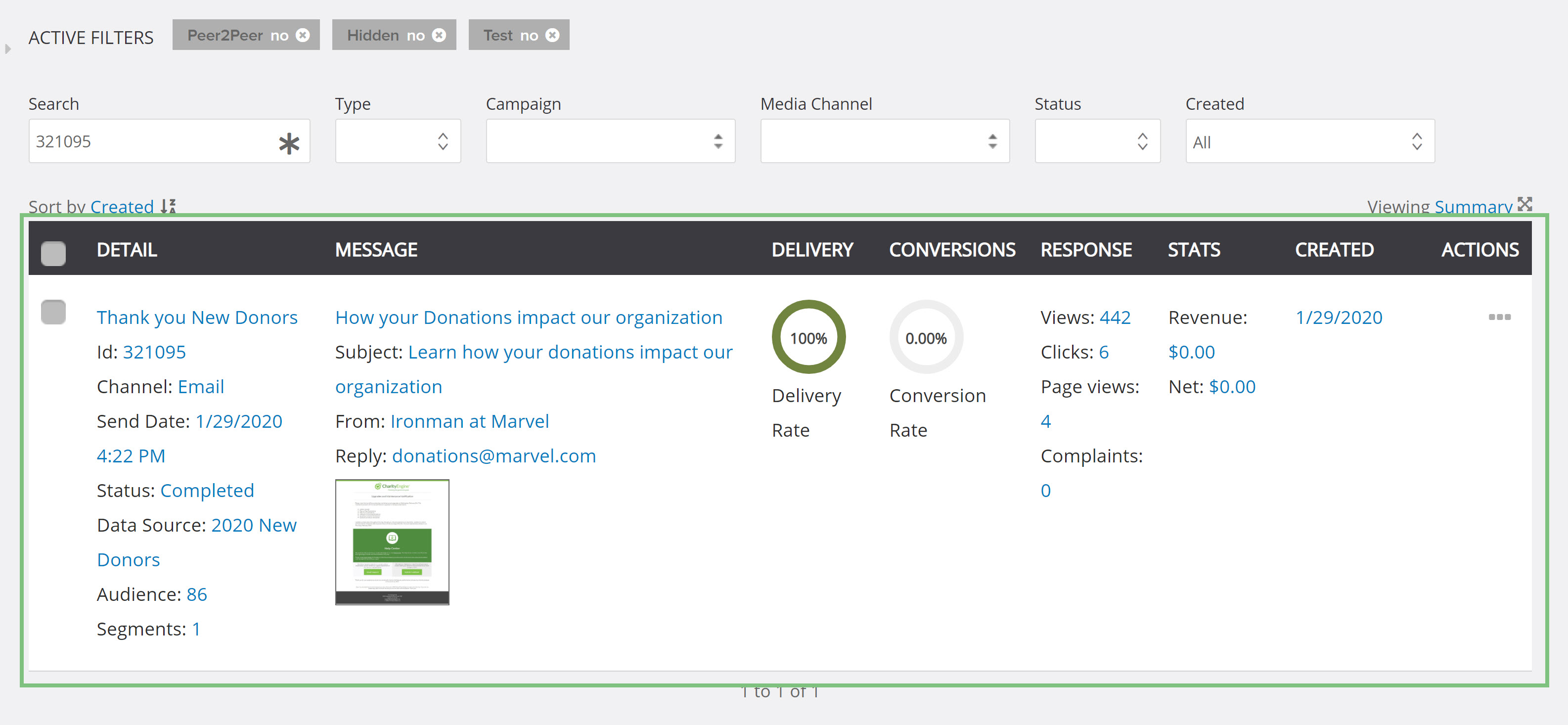Click the 0.00% conversion rate gauge
The image size is (1568, 725).
coord(926,337)
